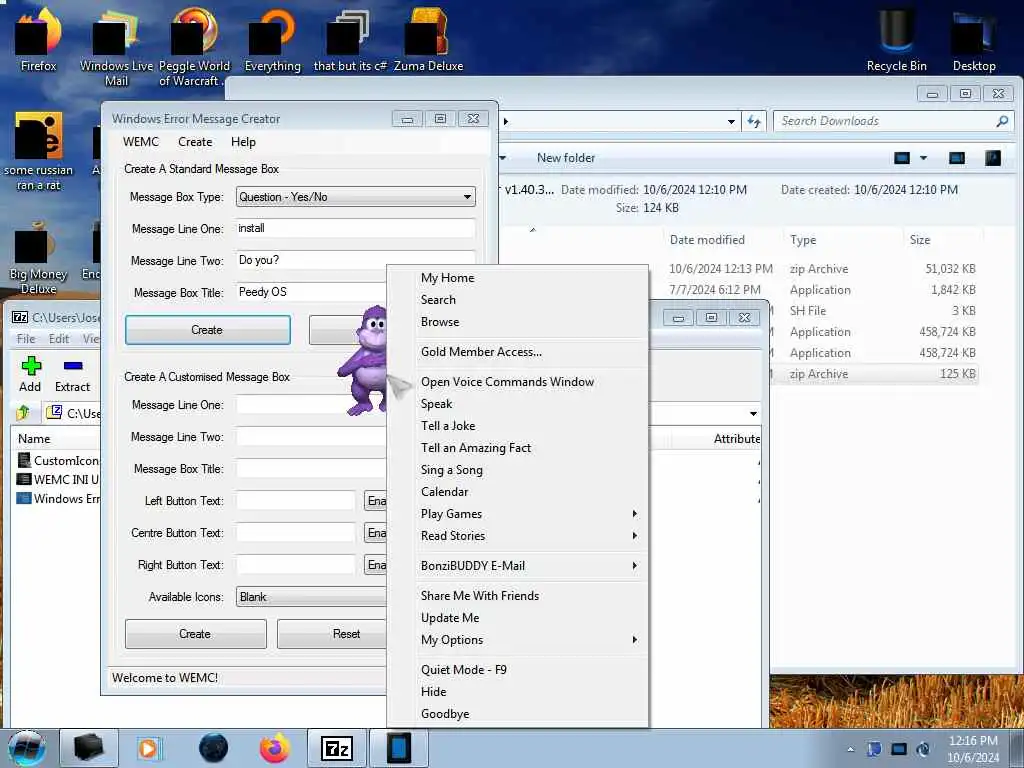1024x768 pixels.
Task: Refresh the Downloads Explorer address bar
Action: (x=754, y=121)
